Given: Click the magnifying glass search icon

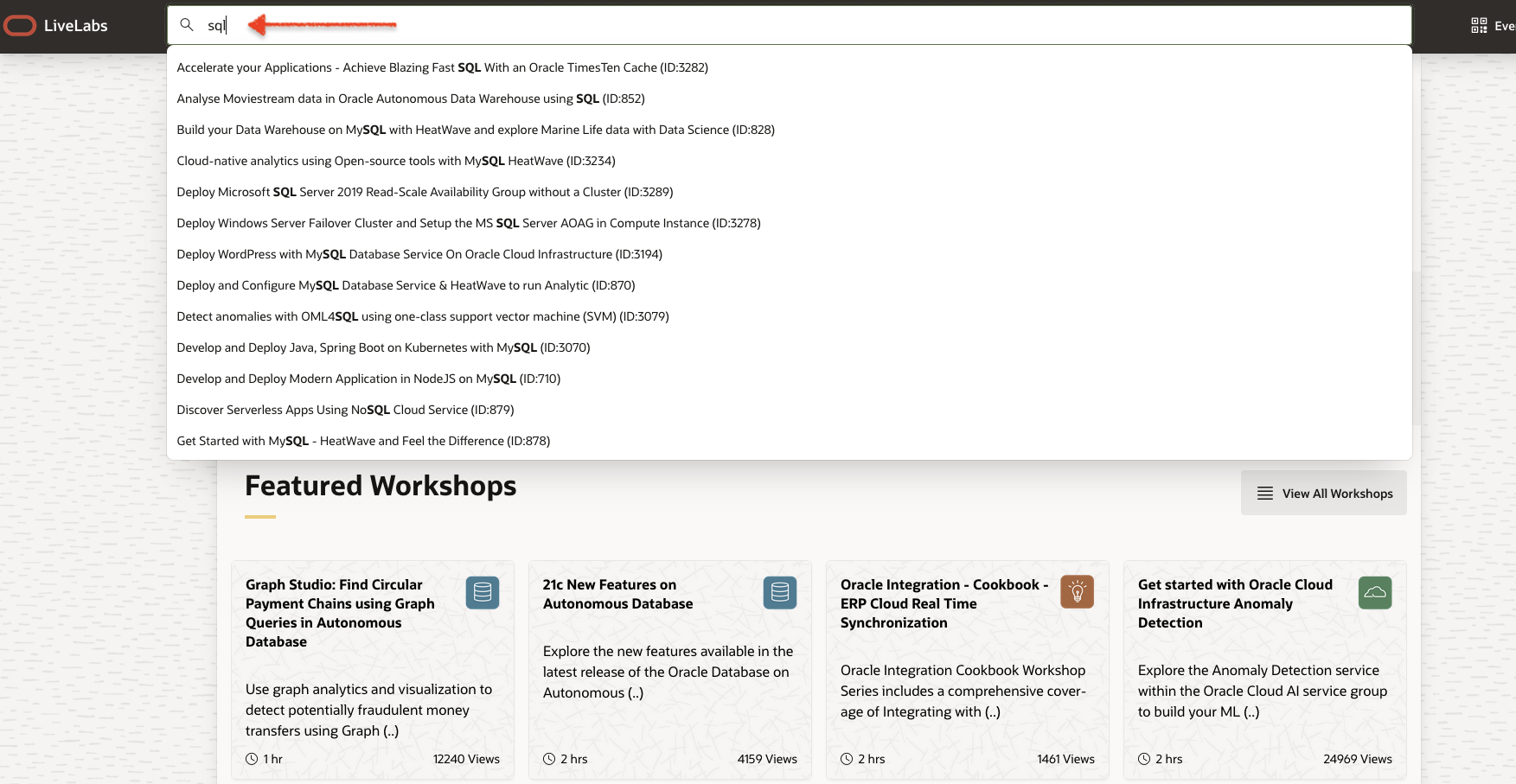Looking at the screenshot, I should pos(187,25).
